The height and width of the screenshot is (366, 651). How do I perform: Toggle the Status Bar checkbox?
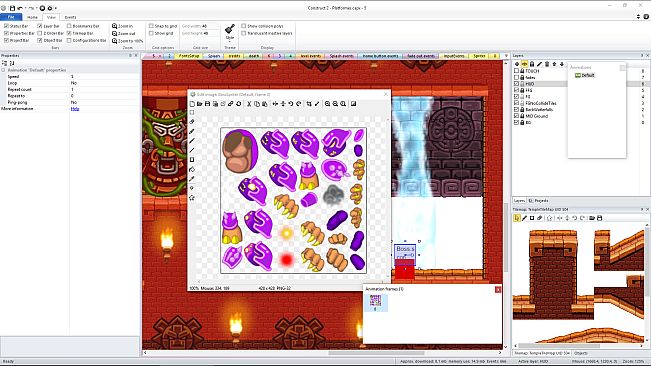pyautogui.click(x=6, y=26)
